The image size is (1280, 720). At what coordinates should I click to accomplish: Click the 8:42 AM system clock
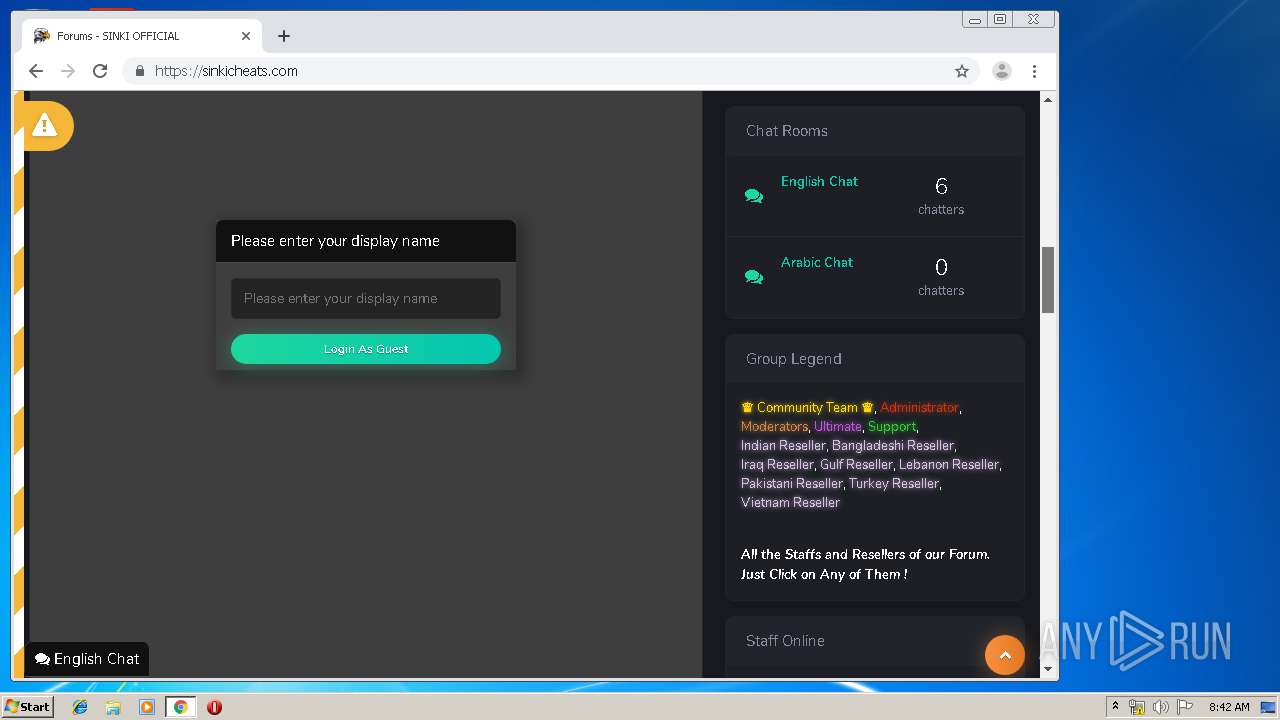(x=1229, y=707)
